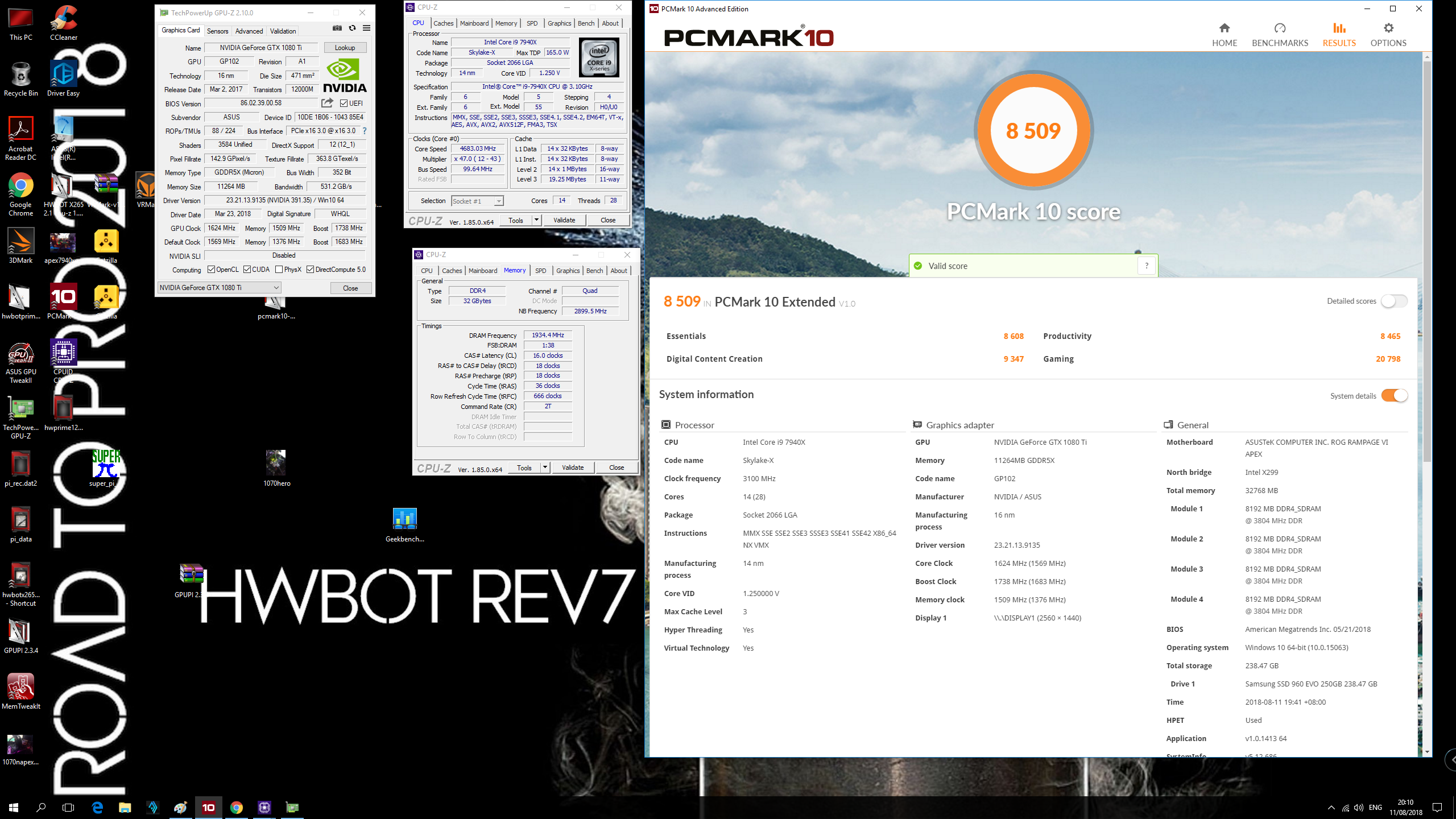
Task: Open Caches tab in upper CPU-Z
Action: [443, 23]
